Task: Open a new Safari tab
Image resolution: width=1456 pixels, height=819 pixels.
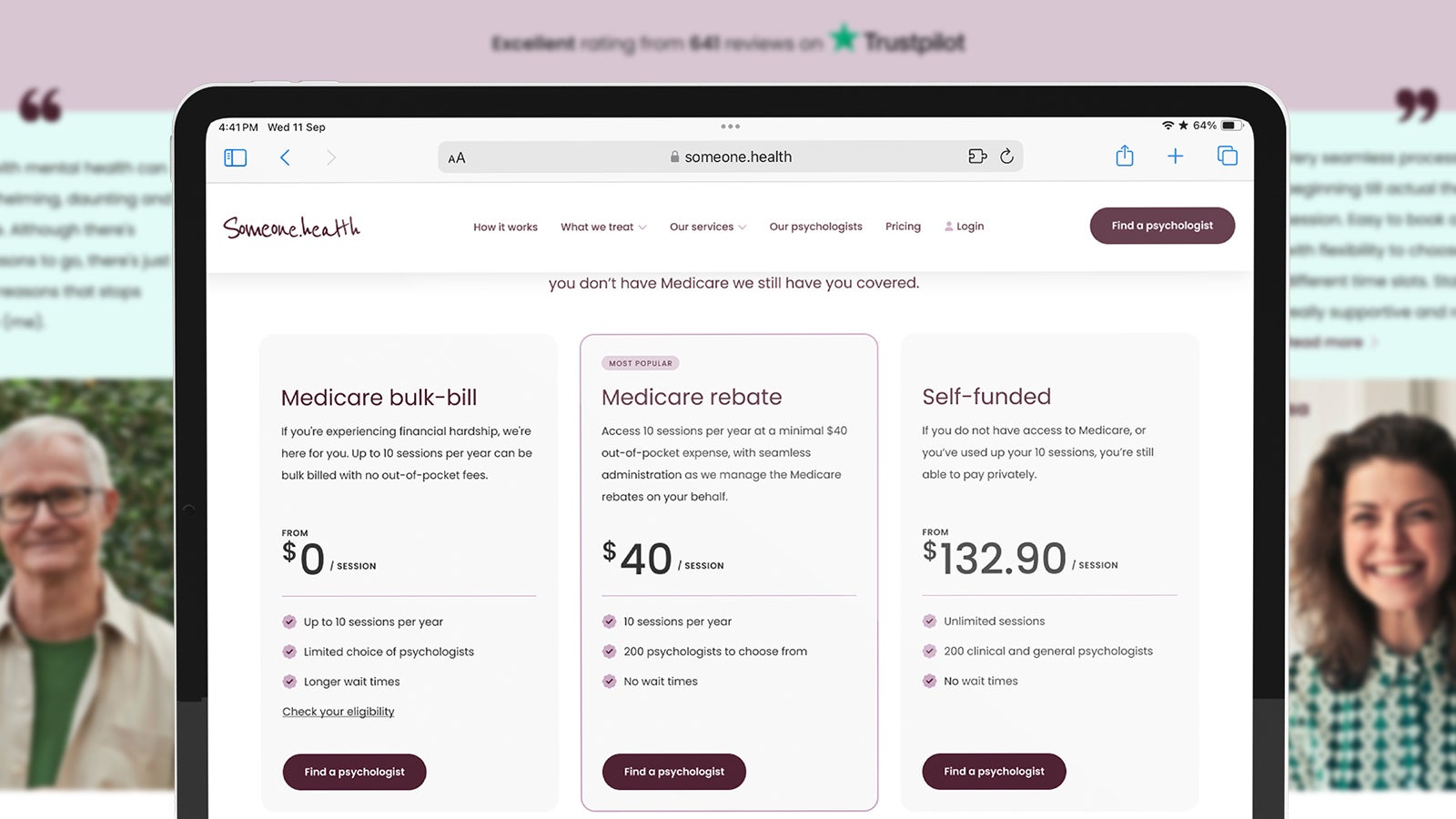Action: tap(1176, 156)
